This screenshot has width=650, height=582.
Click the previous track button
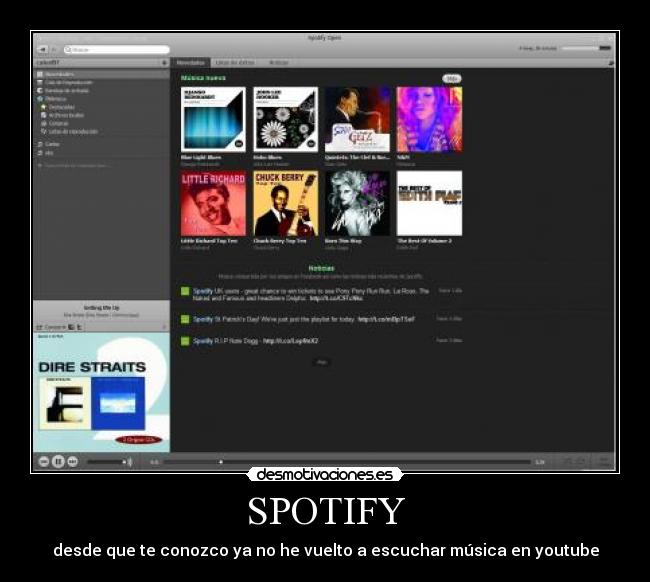[x=44, y=461]
